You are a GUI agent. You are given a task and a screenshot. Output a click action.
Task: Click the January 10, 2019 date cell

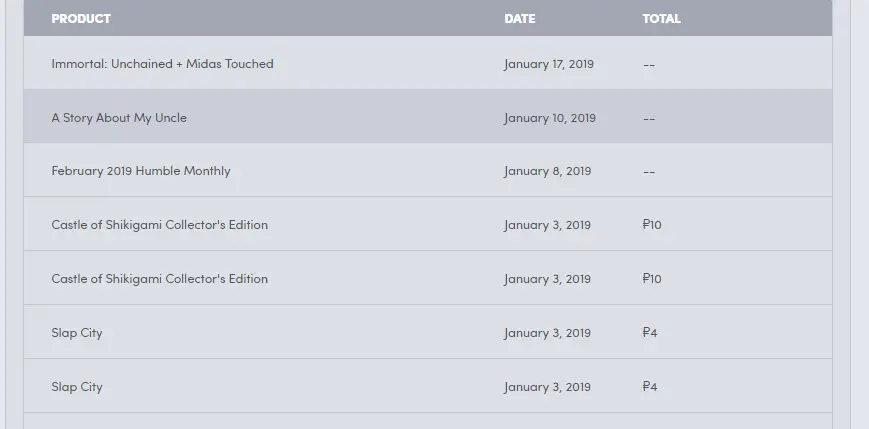pyautogui.click(x=550, y=118)
